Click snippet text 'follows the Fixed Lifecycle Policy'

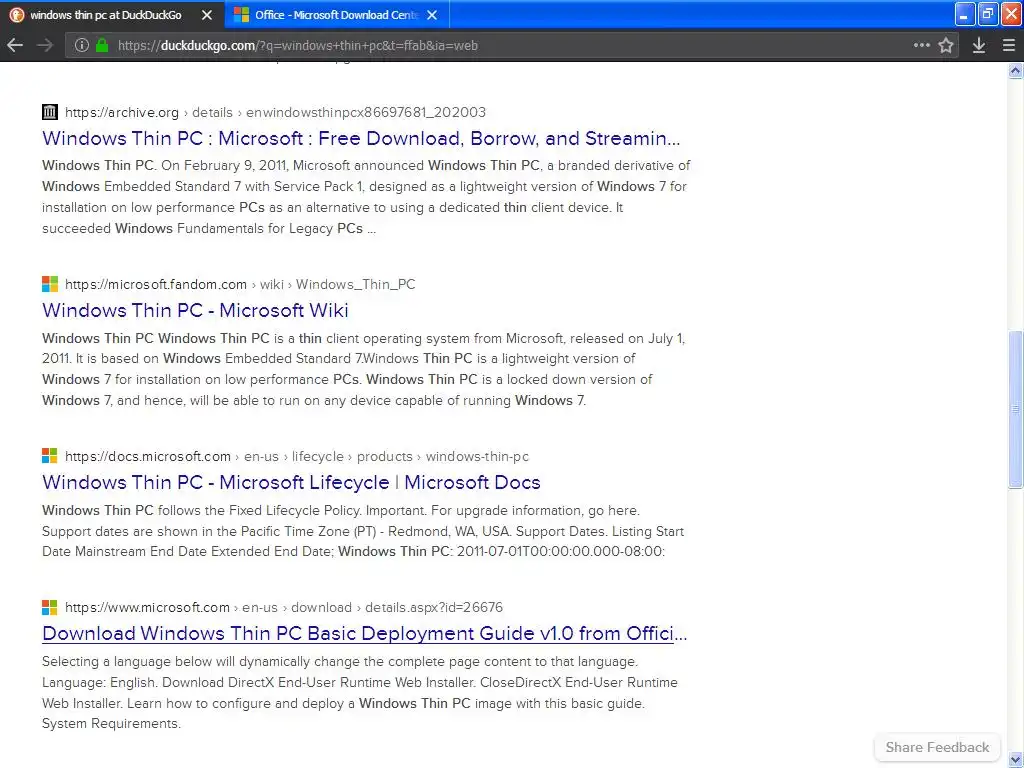[x=259, y=510]
